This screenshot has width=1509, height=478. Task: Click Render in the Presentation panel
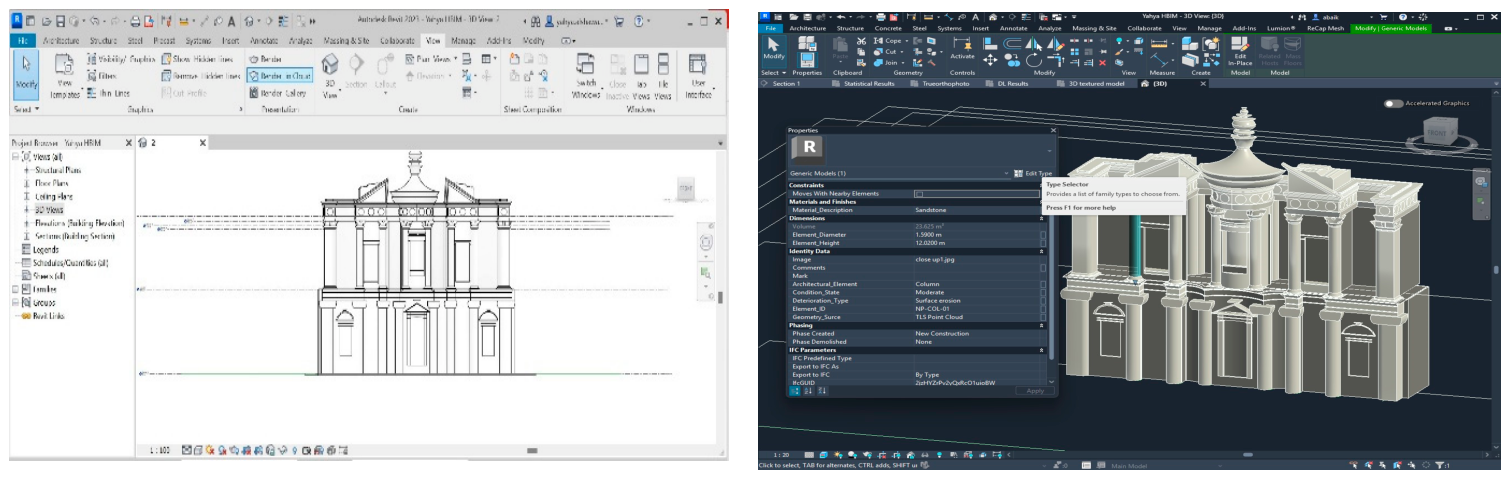(265, 59)
